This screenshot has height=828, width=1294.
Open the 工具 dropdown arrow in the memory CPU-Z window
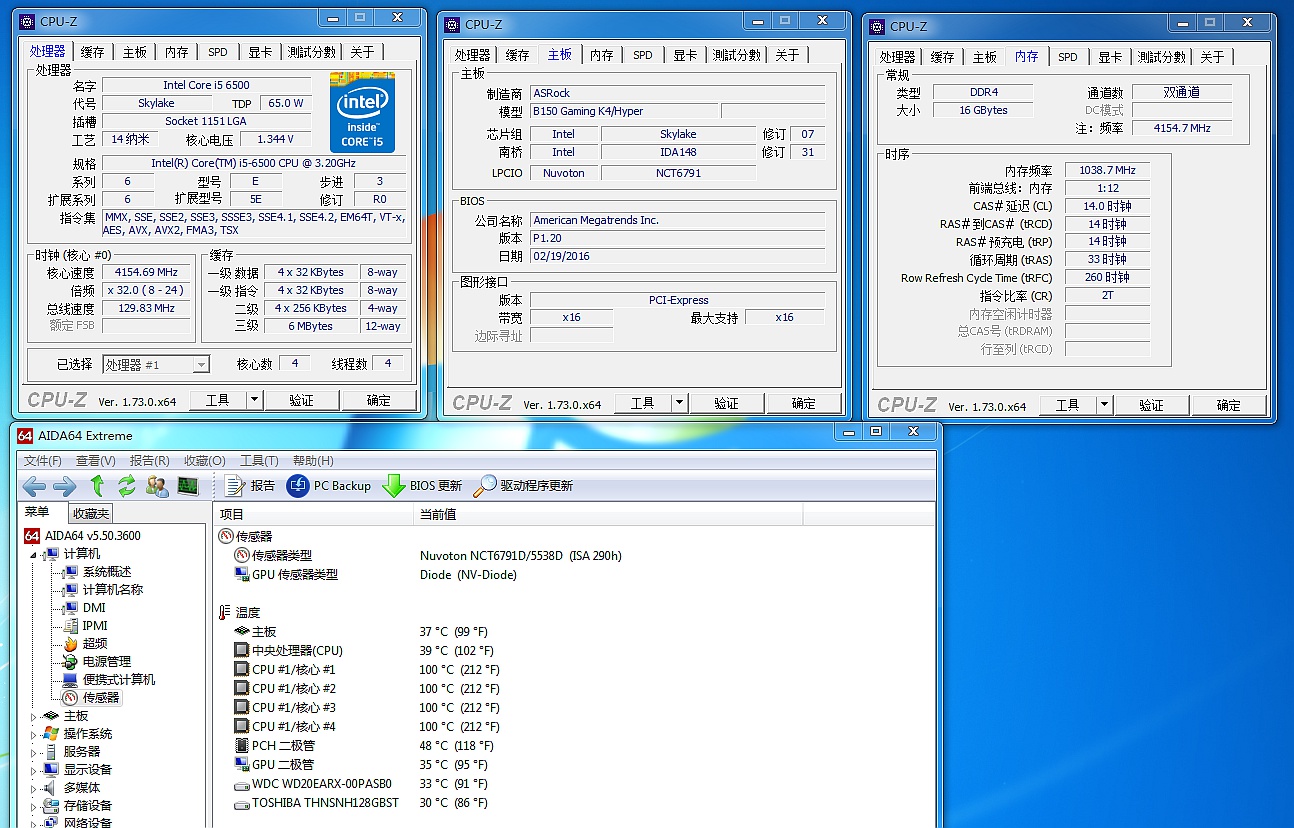click(1104, 405)
